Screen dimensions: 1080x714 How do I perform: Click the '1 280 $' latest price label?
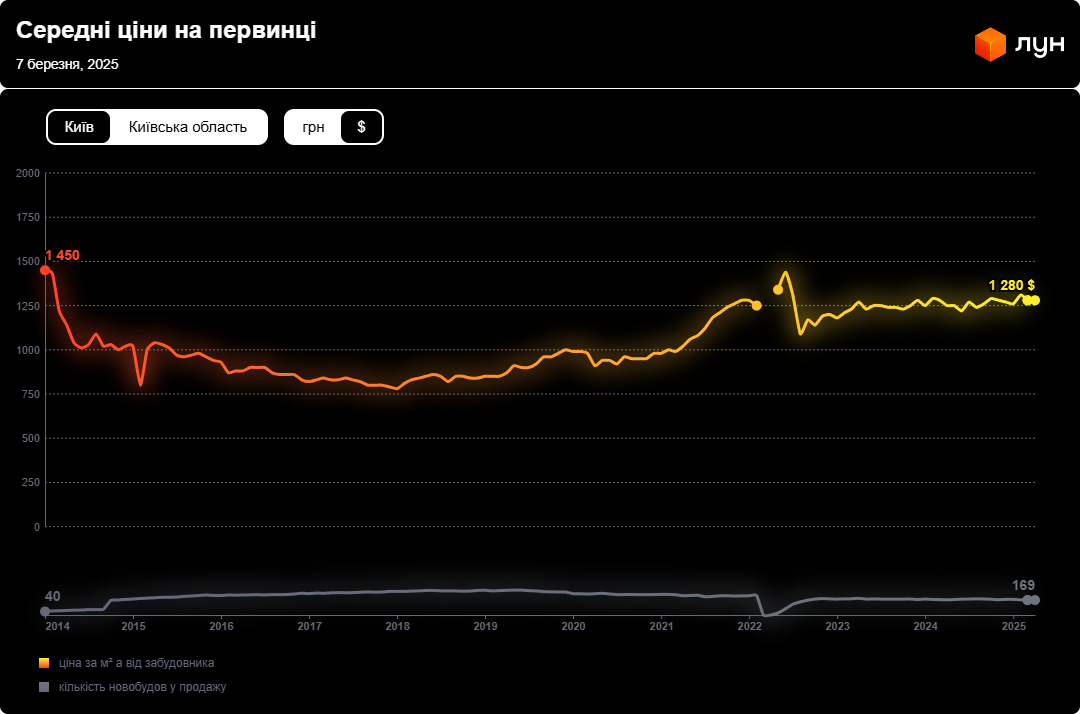[x=1011, y=285]
